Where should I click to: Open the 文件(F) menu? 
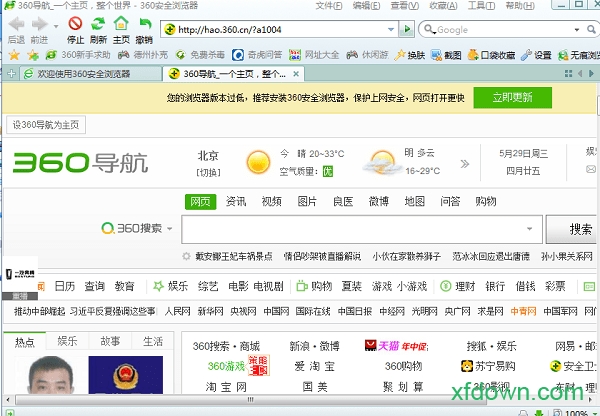tap(327, 6)
